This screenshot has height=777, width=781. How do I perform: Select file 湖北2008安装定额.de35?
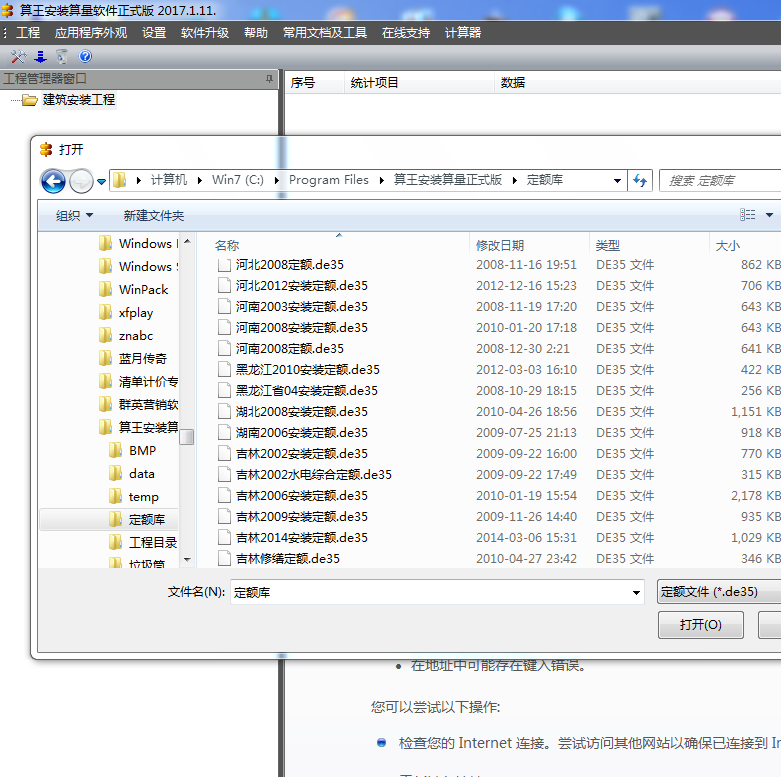coord(301,411)
